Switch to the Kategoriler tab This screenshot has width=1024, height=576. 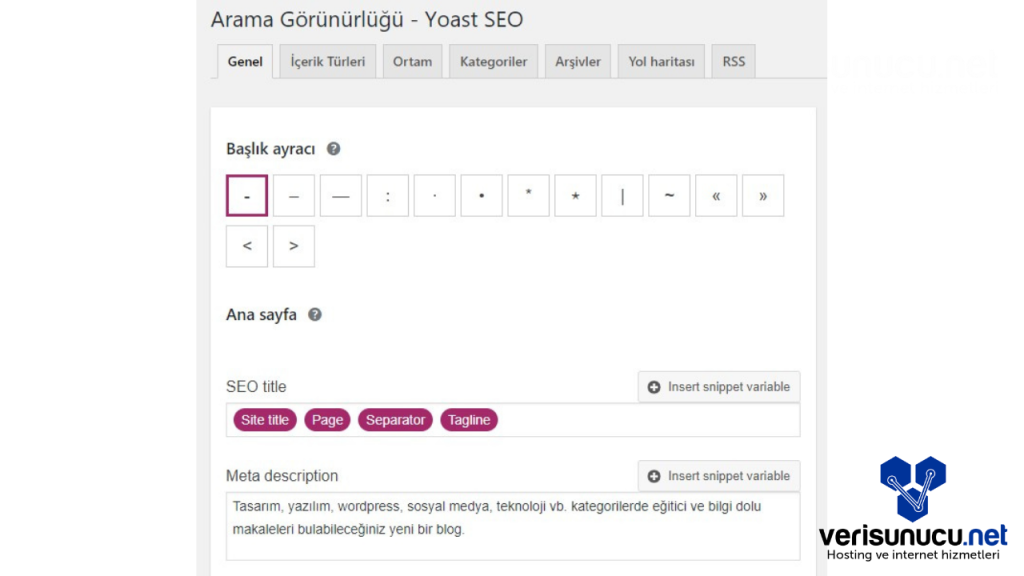coord(493,61)
